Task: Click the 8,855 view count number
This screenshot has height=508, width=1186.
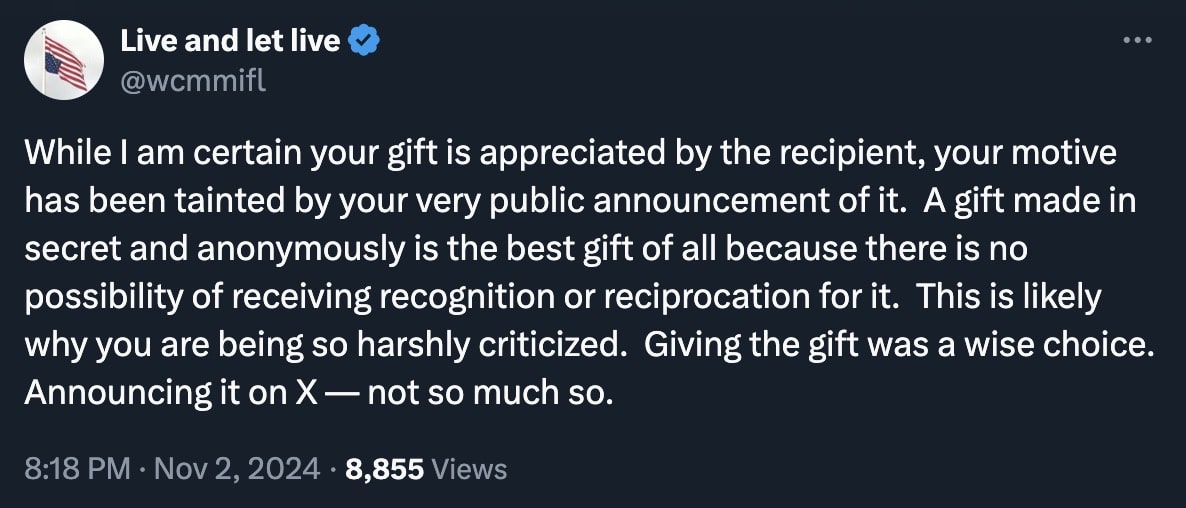Action: 385,468
